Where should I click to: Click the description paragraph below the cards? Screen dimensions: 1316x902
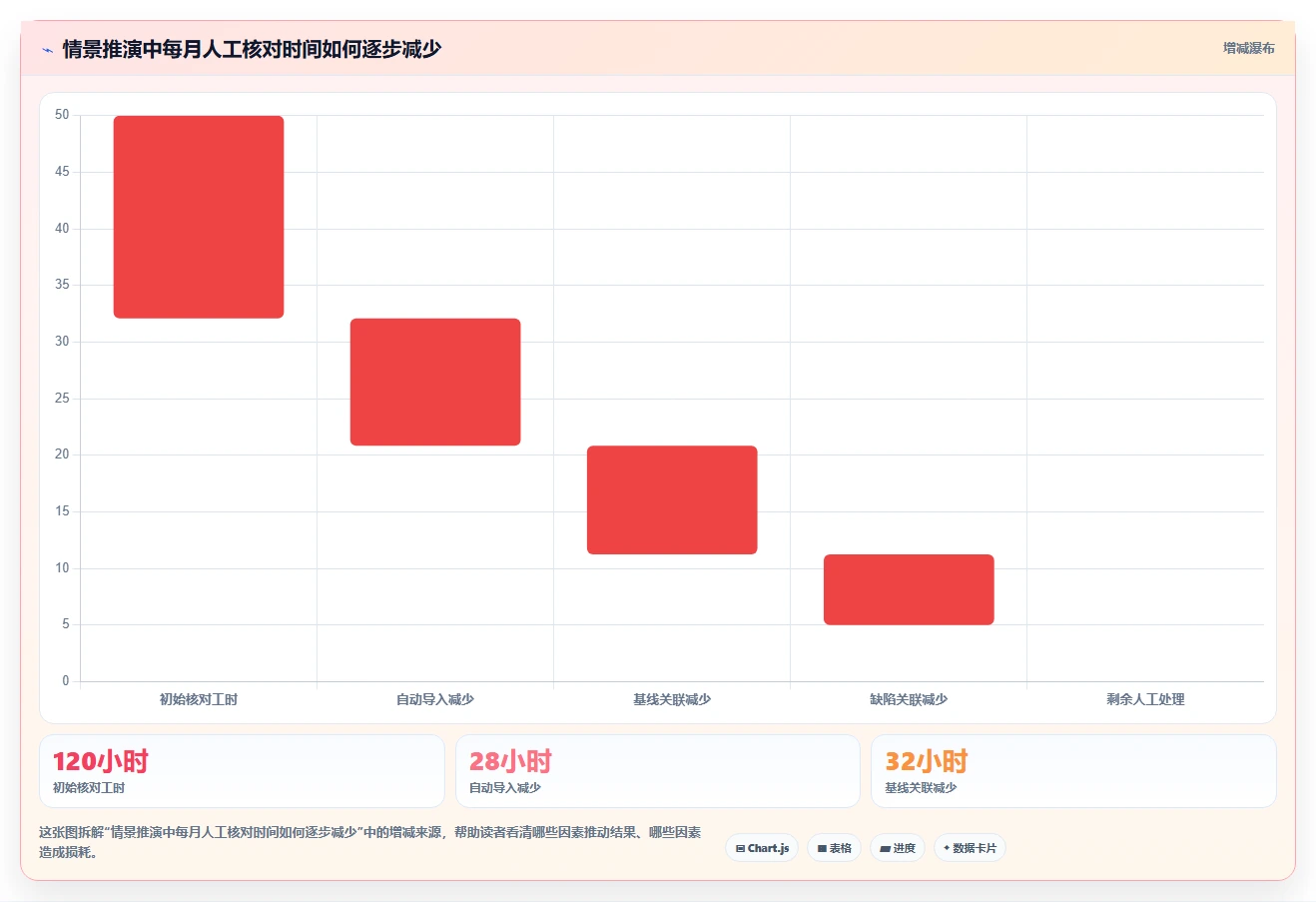pos(370,842)
